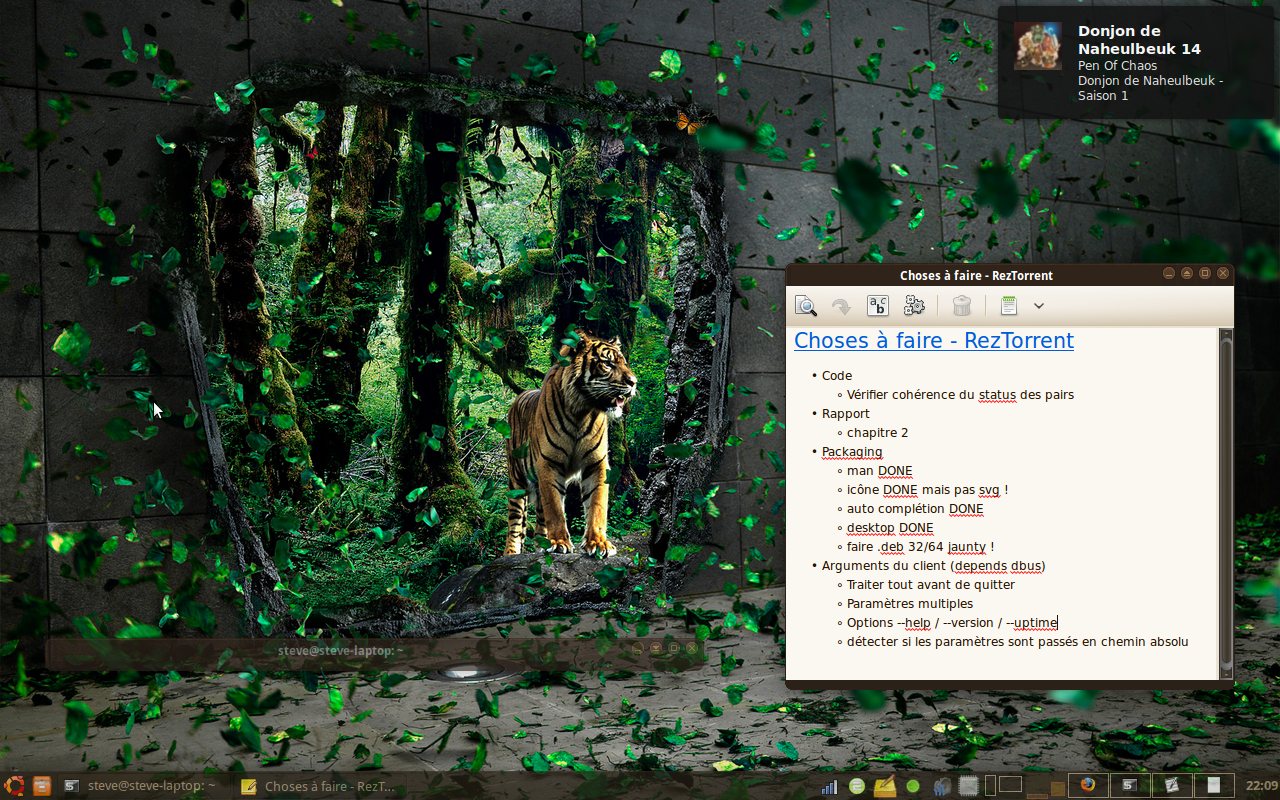Screen dimensions: 1280x800
Task: Click the Traiter tout avant de quitter line
Action: coord(930,585)
